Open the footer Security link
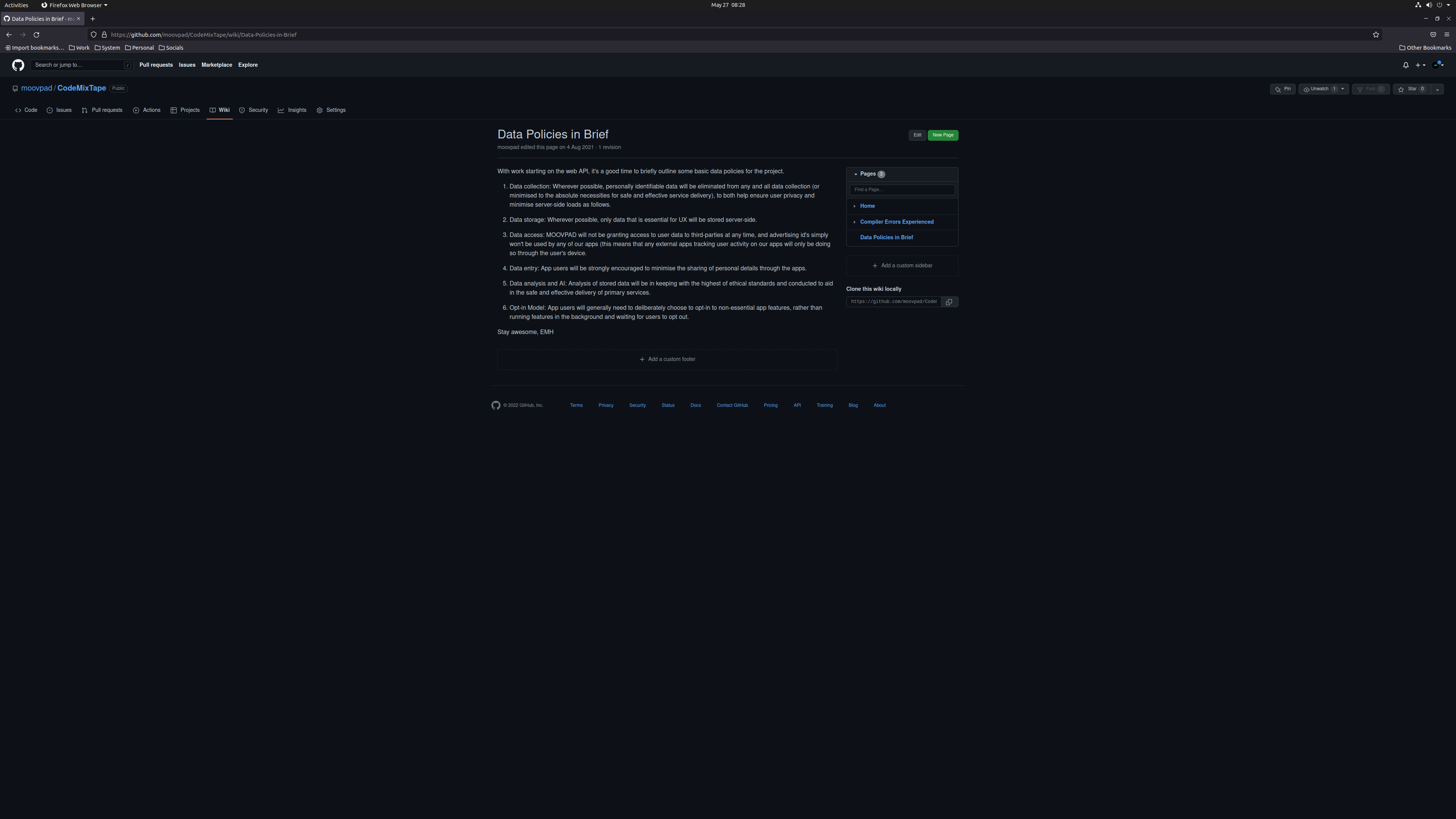This screenshot has height=819, width=1456. click(x=637, y=405)
